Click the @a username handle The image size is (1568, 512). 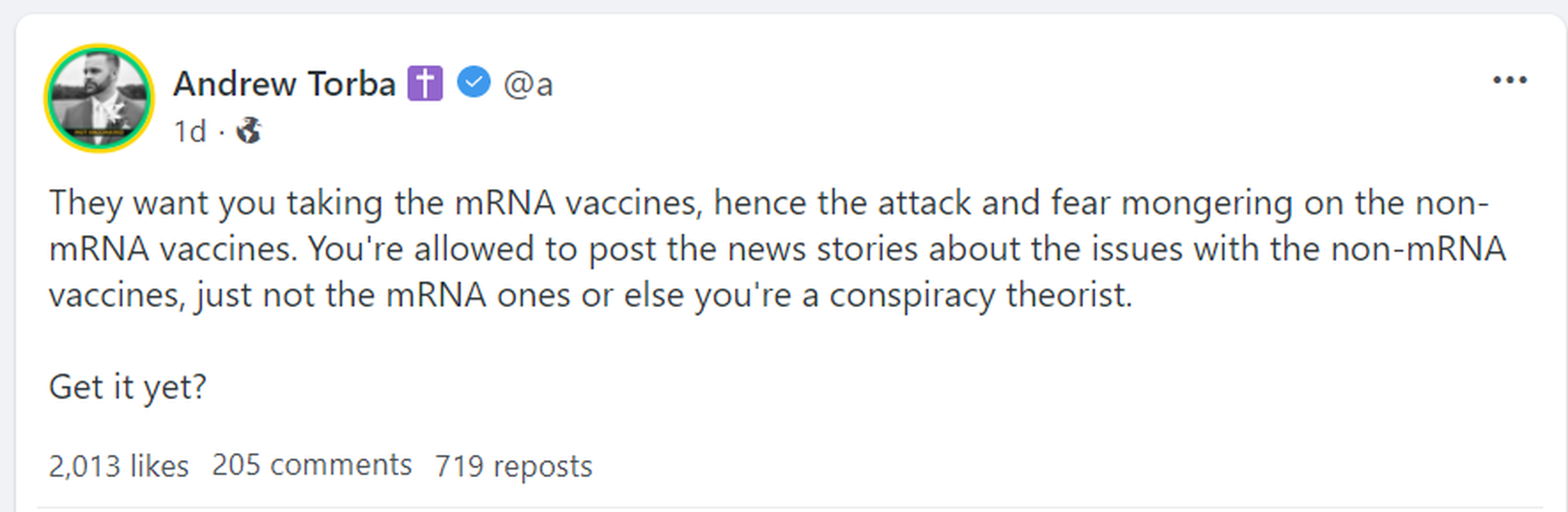coord(528,84)
